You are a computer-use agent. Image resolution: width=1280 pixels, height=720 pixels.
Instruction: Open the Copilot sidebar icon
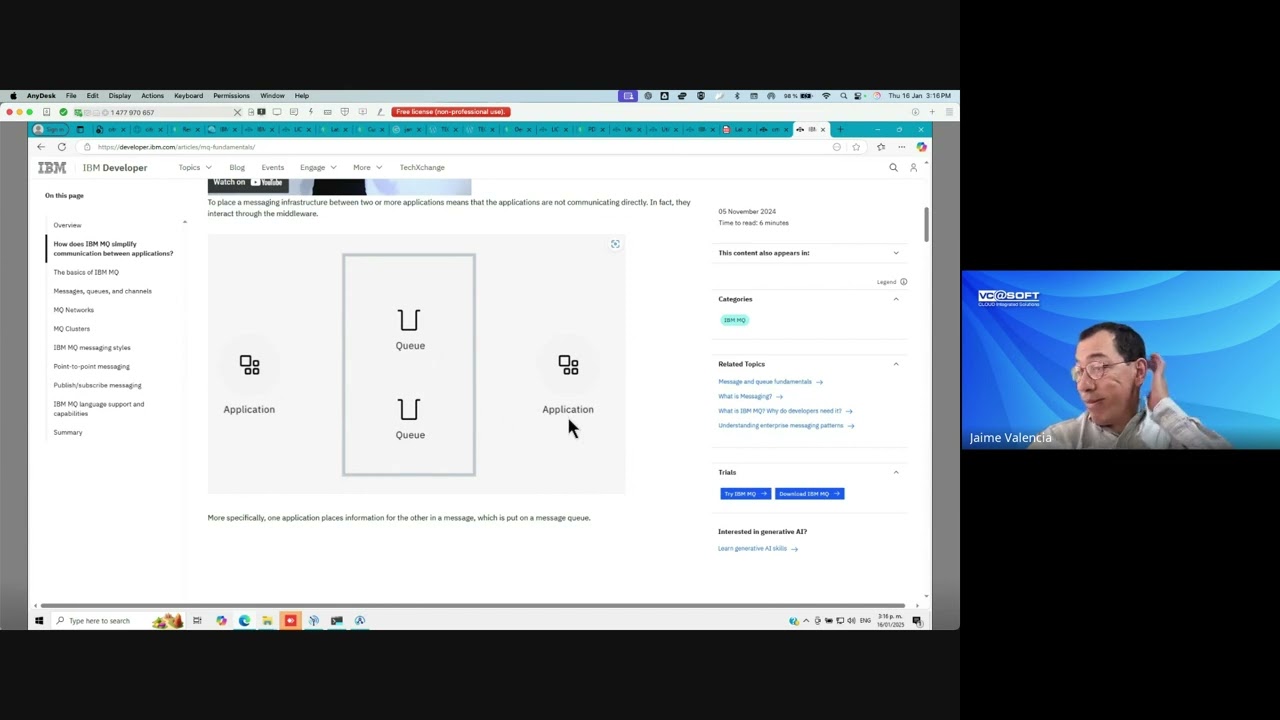click(921, 147)
